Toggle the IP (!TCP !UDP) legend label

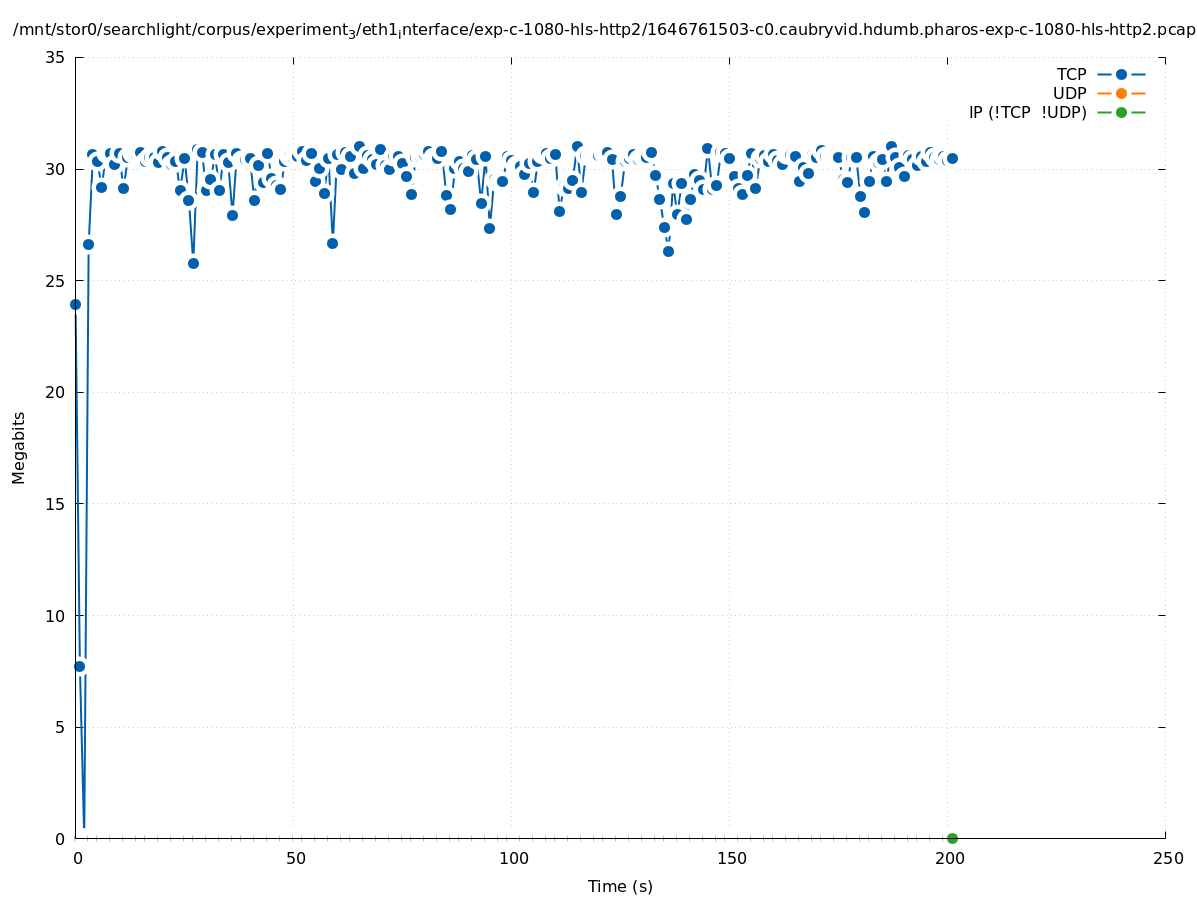(1027, 112)
